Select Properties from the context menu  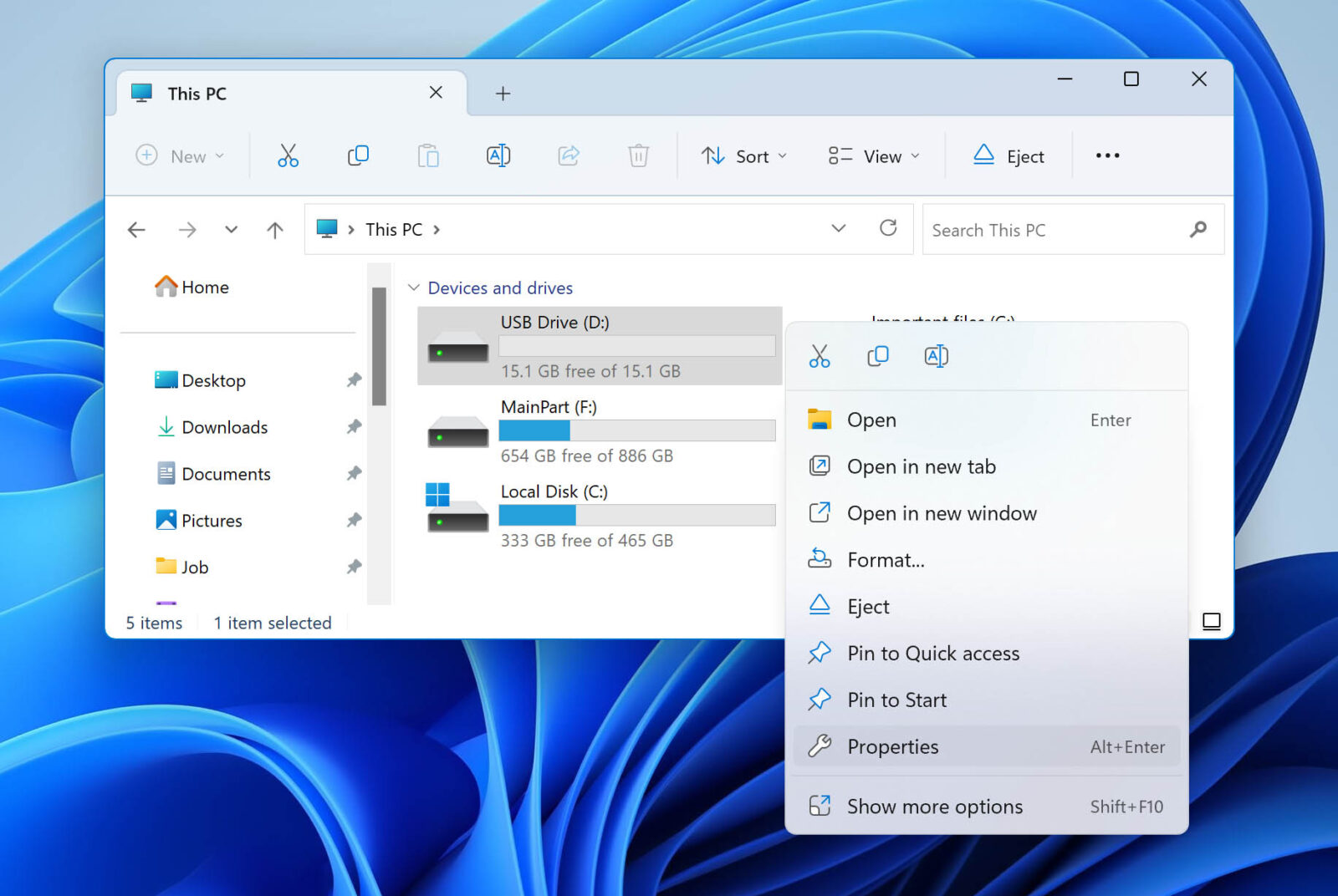pyautogui.click(x=893, y=746)
